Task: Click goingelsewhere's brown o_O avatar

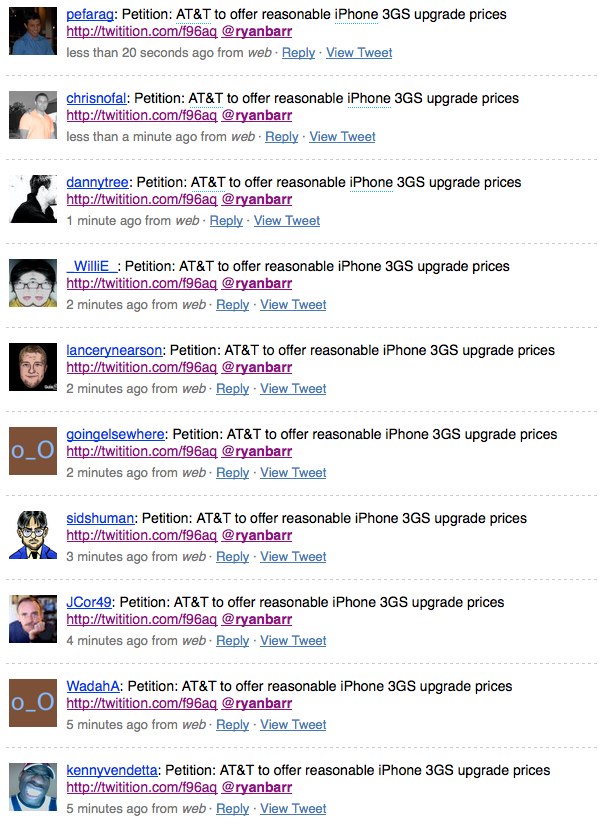Action: (x=33, y=451)
